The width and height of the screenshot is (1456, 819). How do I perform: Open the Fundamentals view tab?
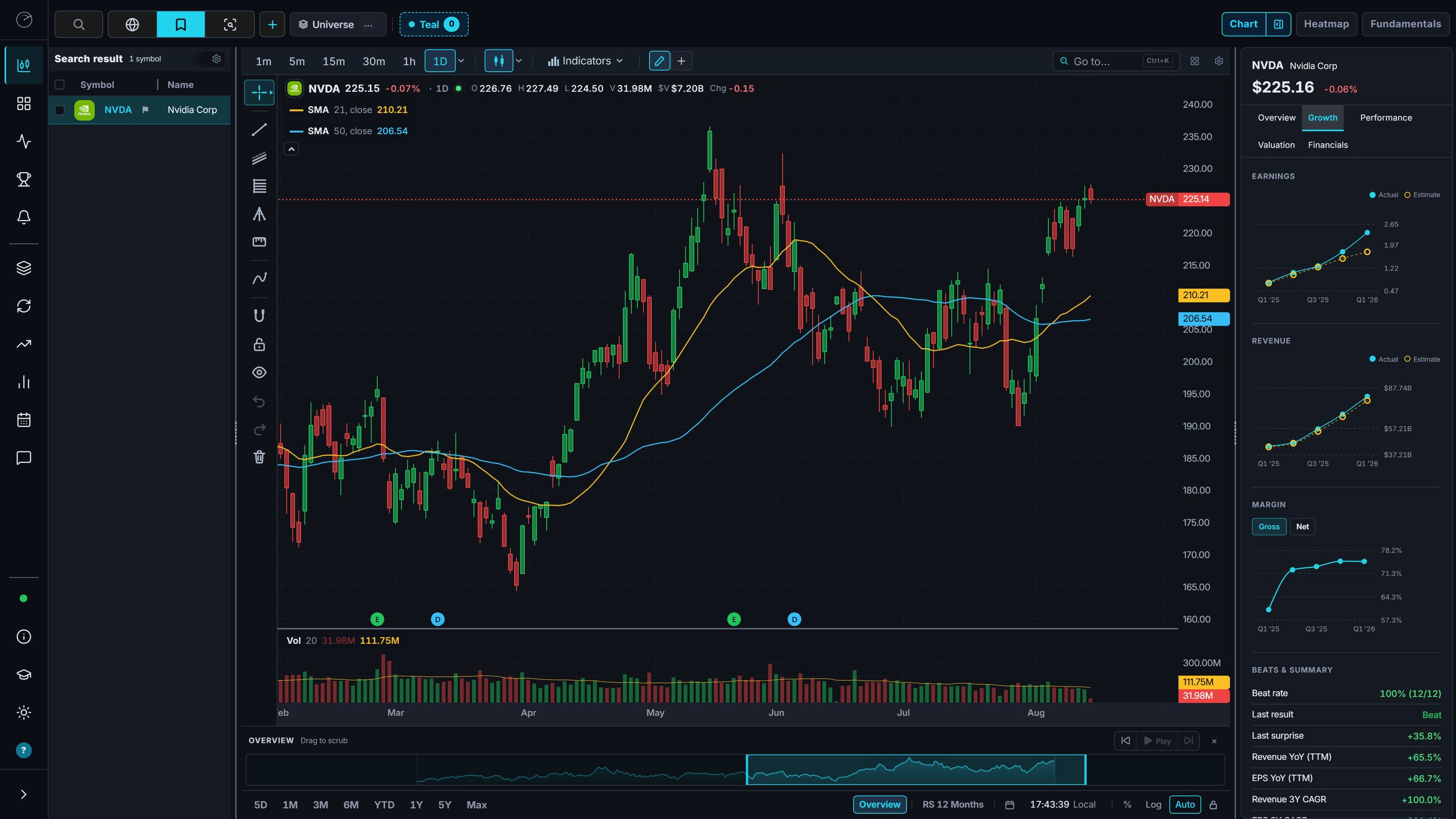tap(1405, 24)
